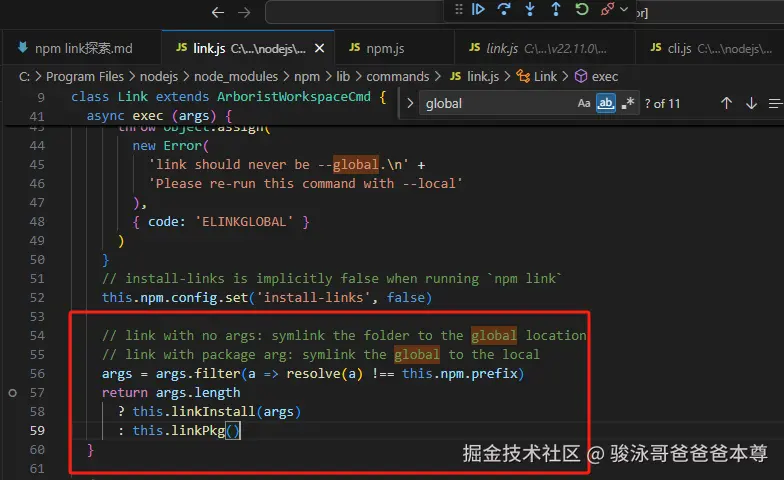The height and width of the screenshot is (480, 784).
Task: Click the C: breadcrumb segment
Action: coord(24,76)
